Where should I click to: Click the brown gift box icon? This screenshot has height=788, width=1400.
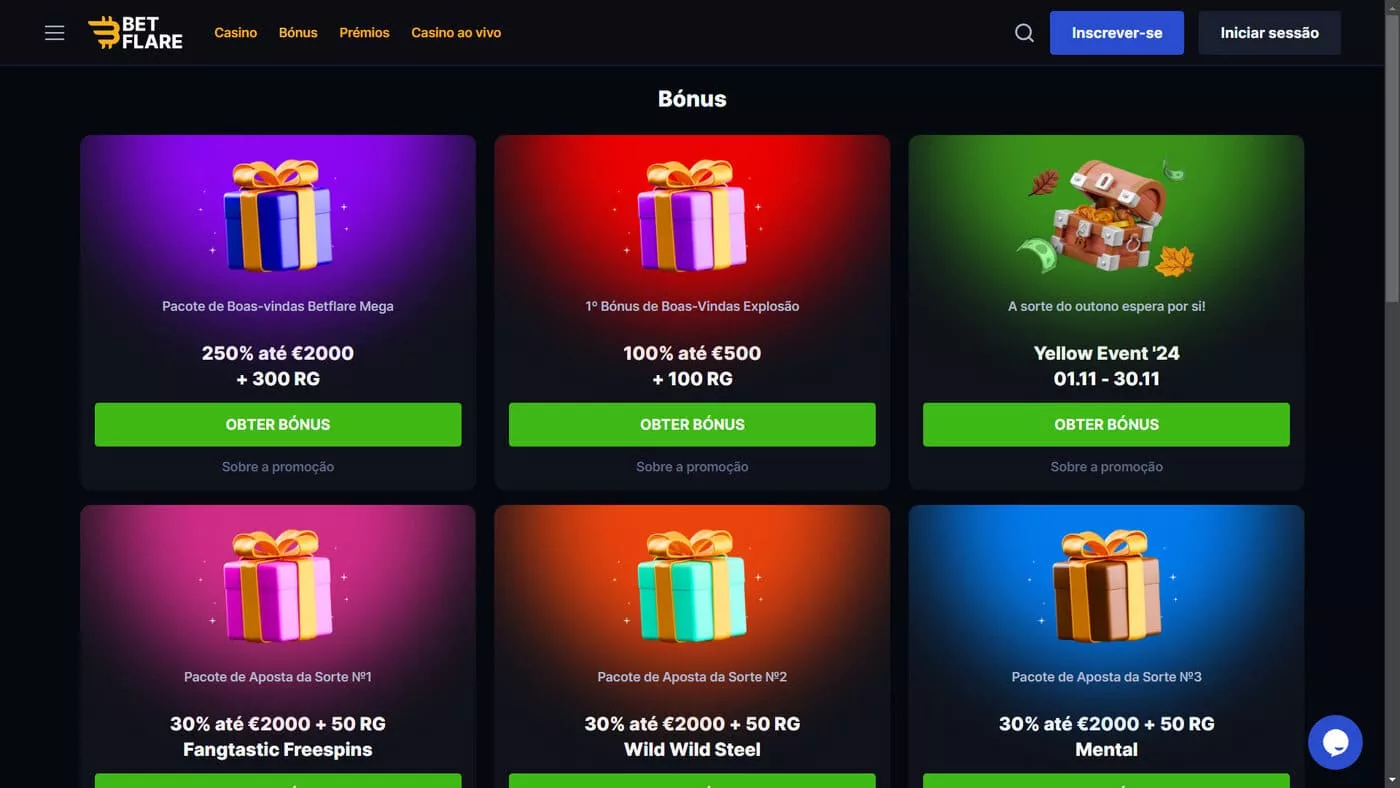point(1106,586)
